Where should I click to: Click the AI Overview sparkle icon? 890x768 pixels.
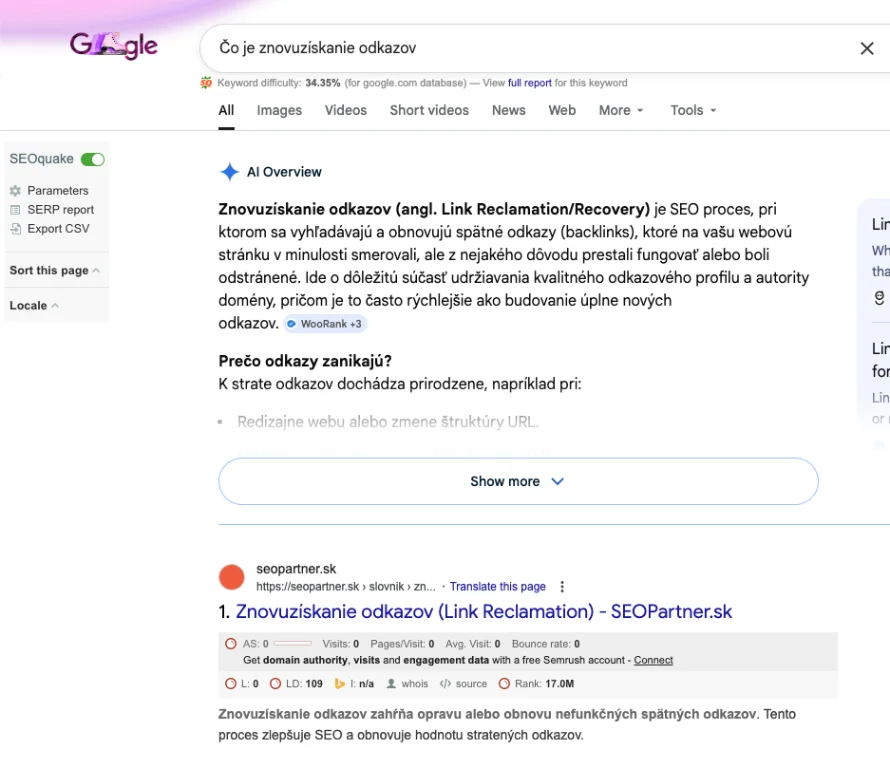(229, 172)
